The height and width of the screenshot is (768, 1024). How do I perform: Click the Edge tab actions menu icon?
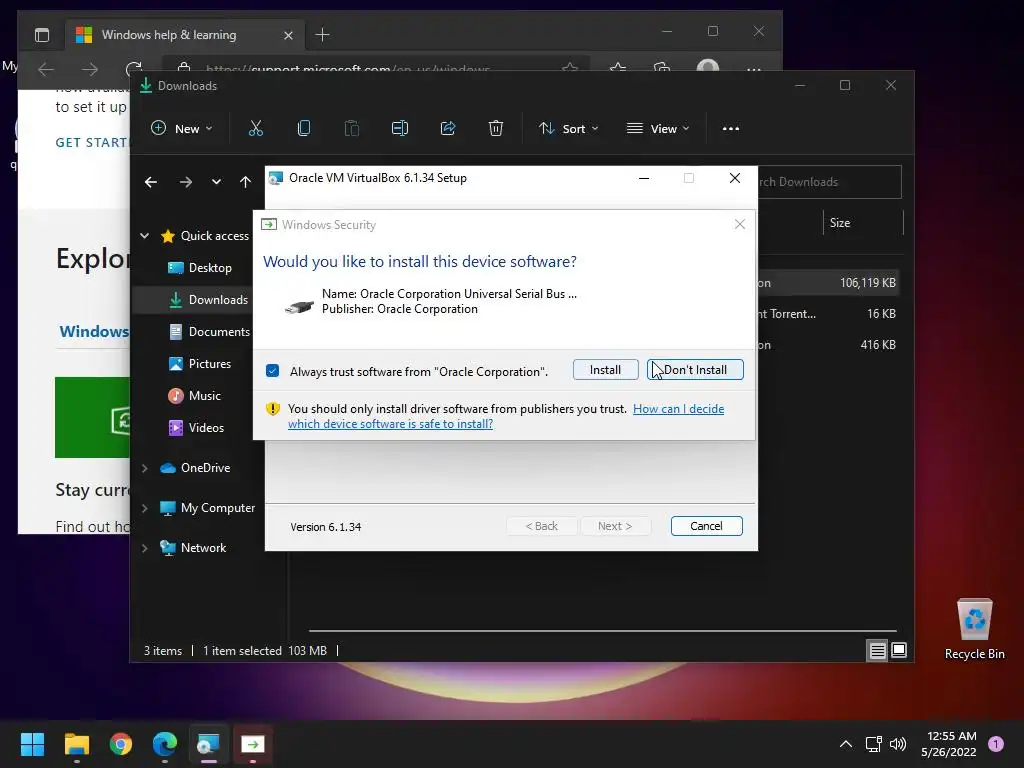coord(42,35)
